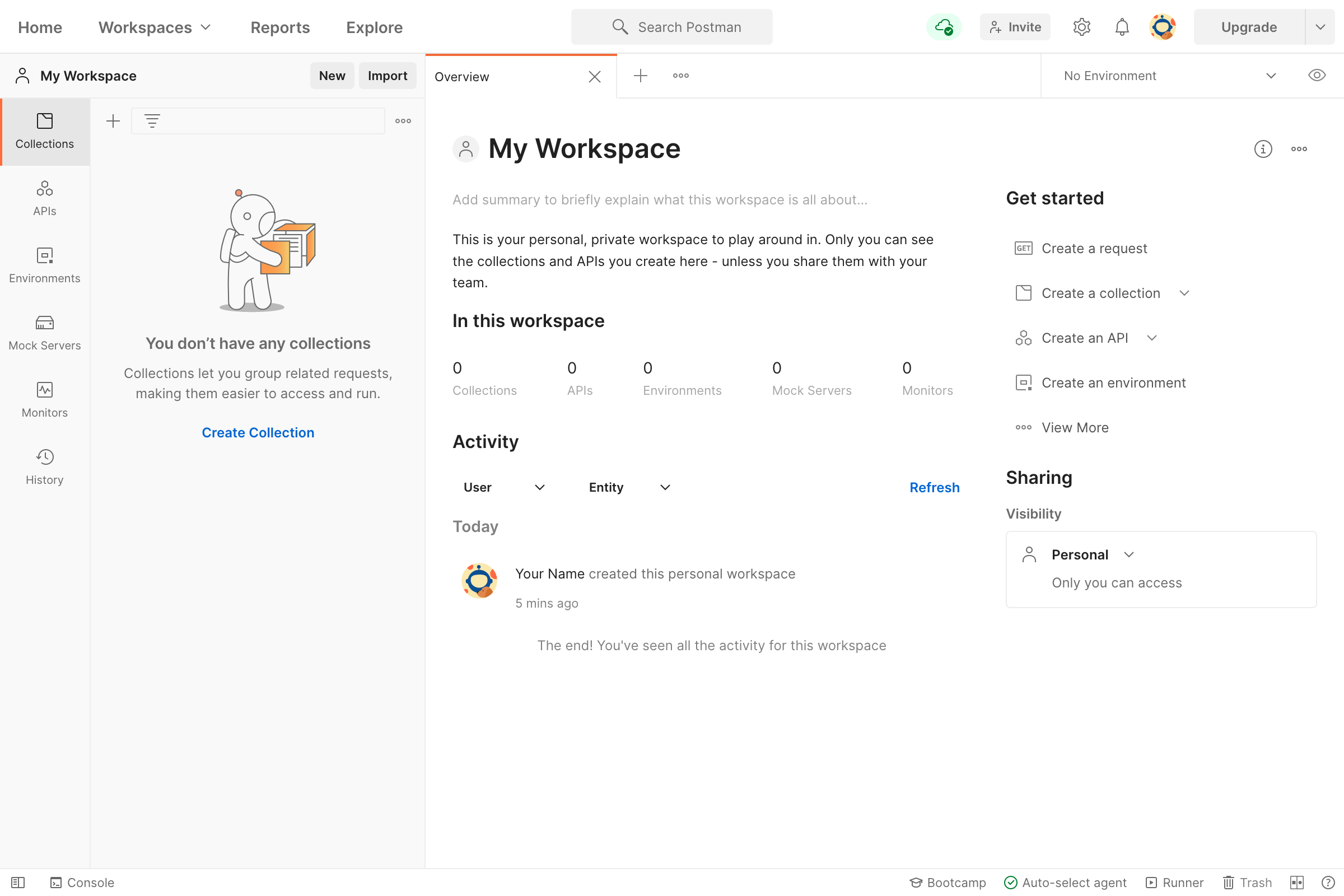Click Your Name in activity entry
Viewport: 1344px width, 896px height.
[550, 573]
